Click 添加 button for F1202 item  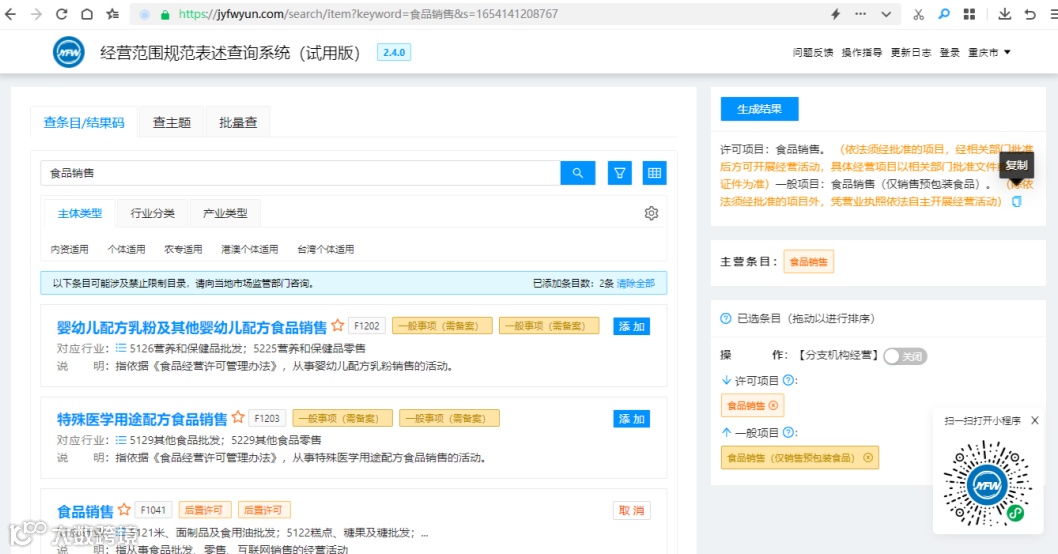[x=632, y=327]
